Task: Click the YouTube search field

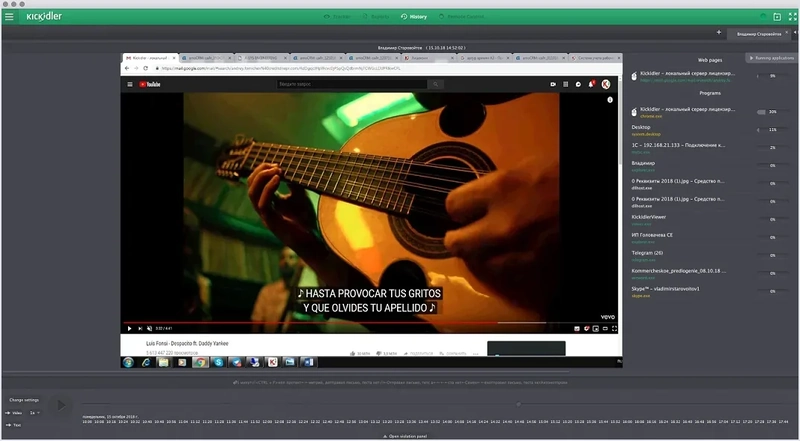Action: pyautogui.click(x=352, y=84)
